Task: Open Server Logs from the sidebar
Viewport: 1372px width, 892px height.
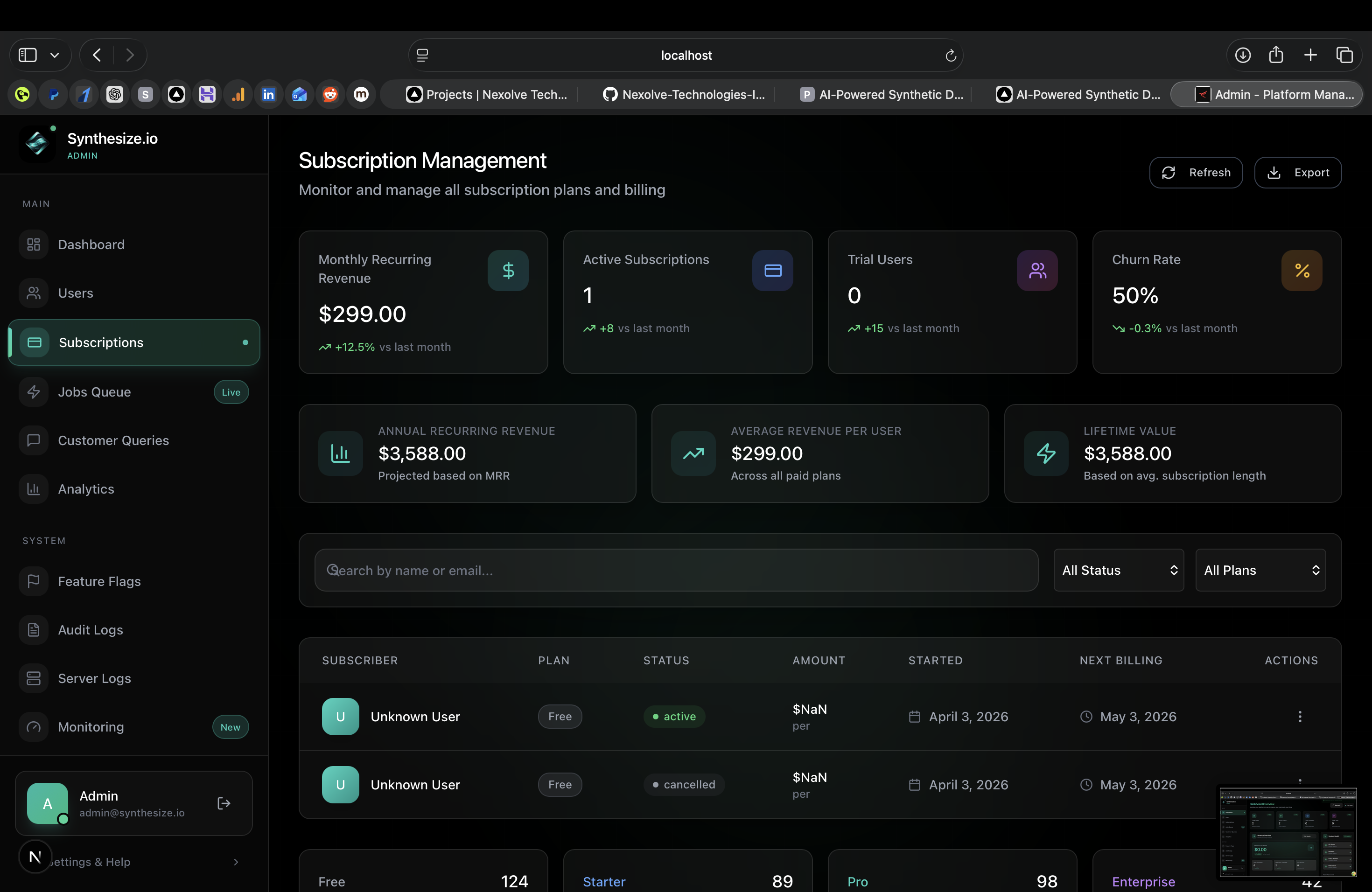Action: click(95, 678)
